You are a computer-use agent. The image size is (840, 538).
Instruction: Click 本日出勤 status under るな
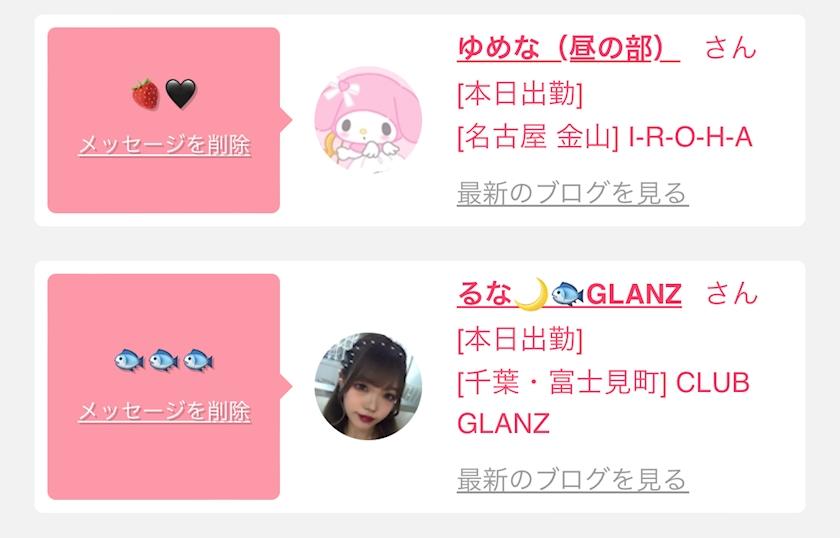520,340
